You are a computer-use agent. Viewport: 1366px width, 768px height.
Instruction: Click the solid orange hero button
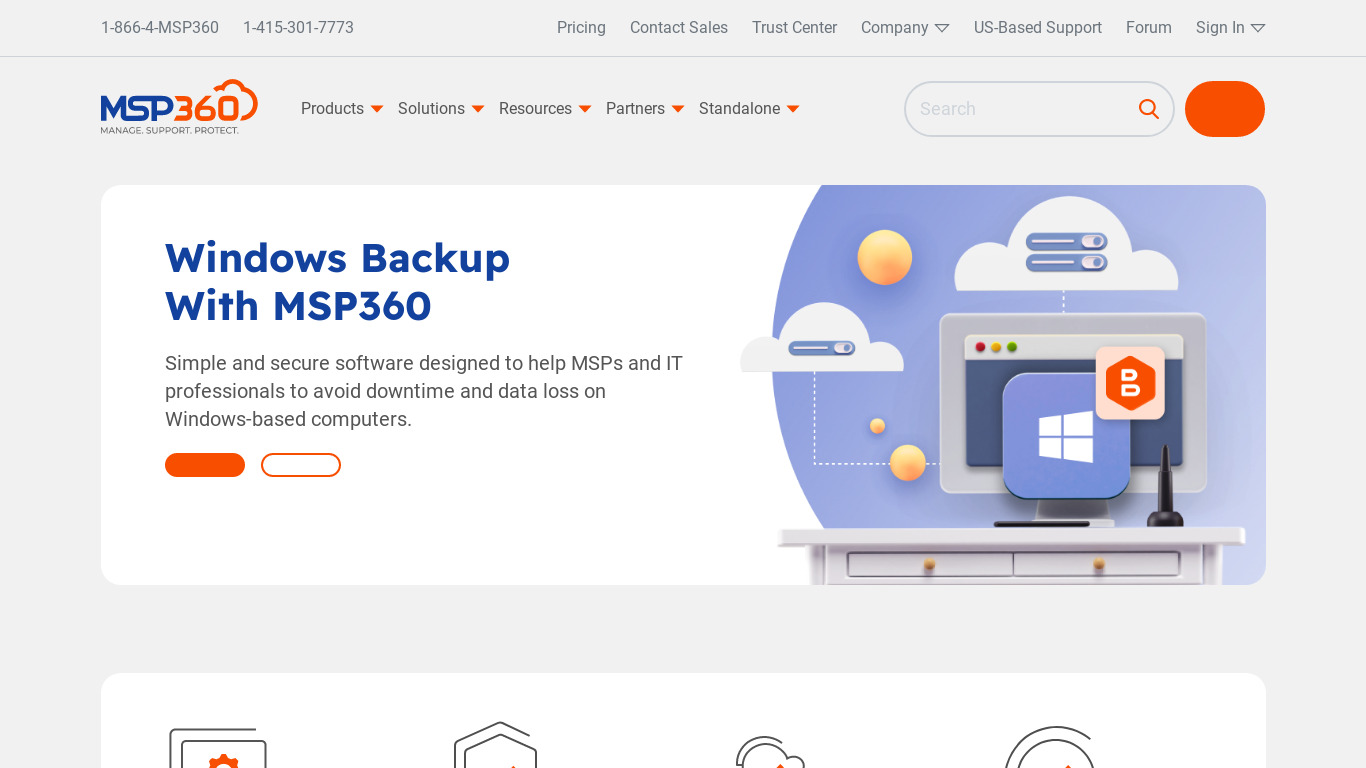[x=205, y=465]
